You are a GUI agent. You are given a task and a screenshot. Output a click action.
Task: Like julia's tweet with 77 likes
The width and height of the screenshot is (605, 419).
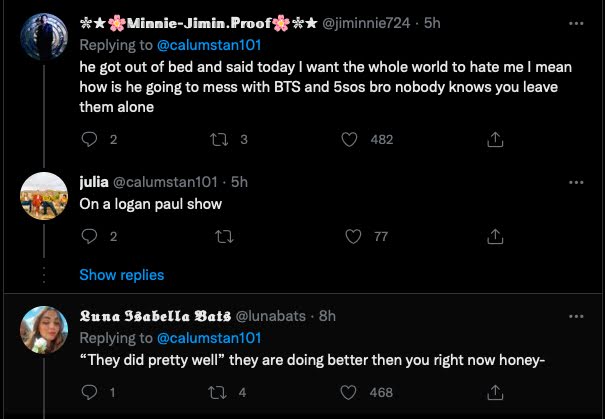pyautogui.click(x=353, y=237)
